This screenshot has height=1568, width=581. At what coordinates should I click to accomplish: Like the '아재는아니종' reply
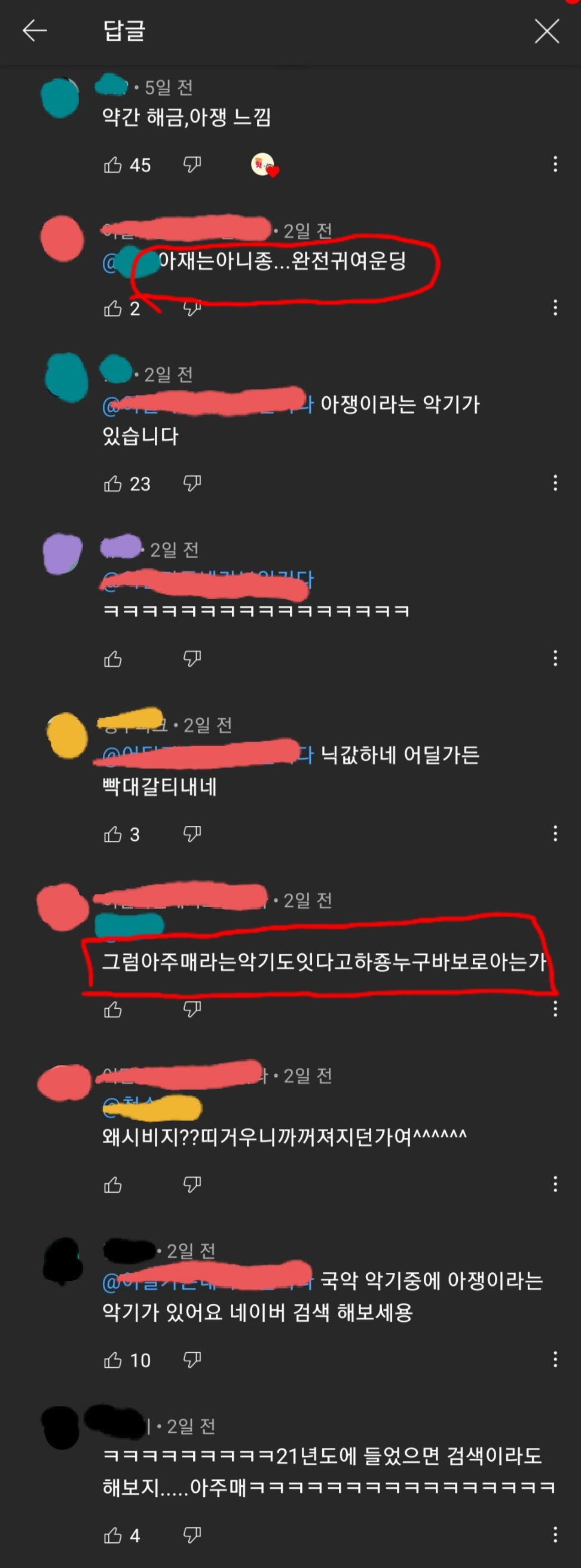(112, 308)
